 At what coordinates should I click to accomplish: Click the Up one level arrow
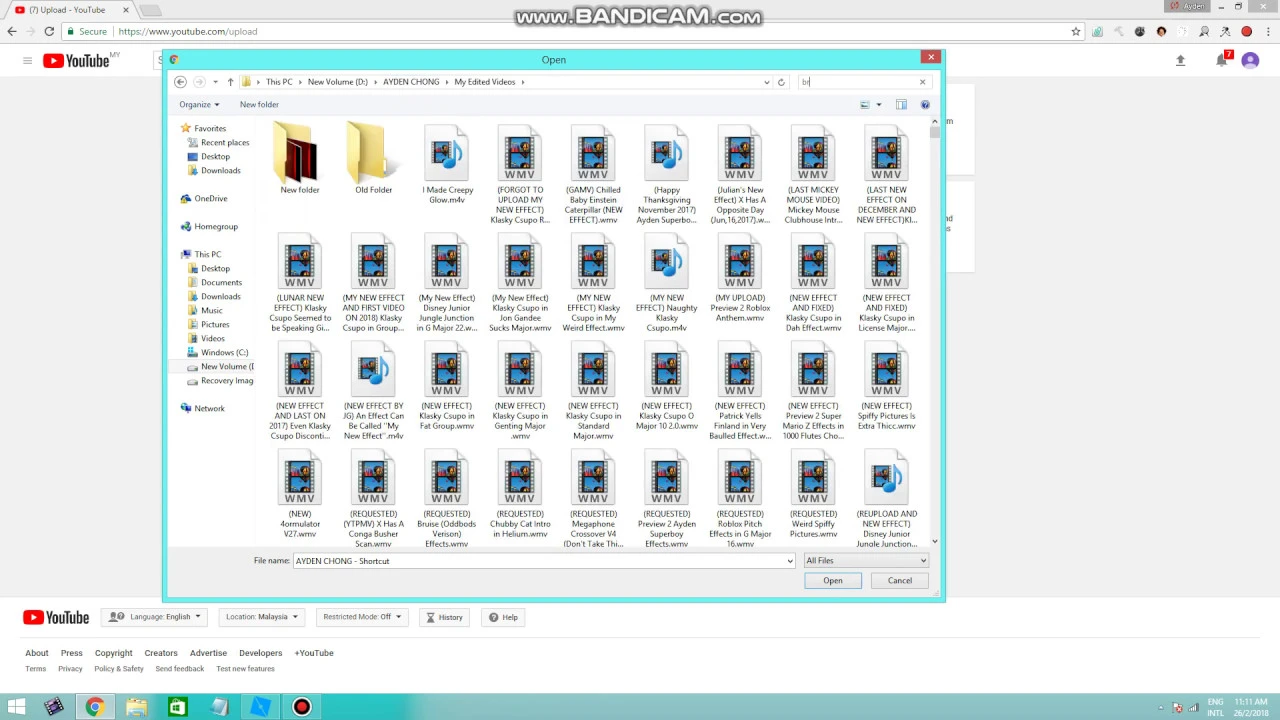pyautogui.click(x=230, y=82)
